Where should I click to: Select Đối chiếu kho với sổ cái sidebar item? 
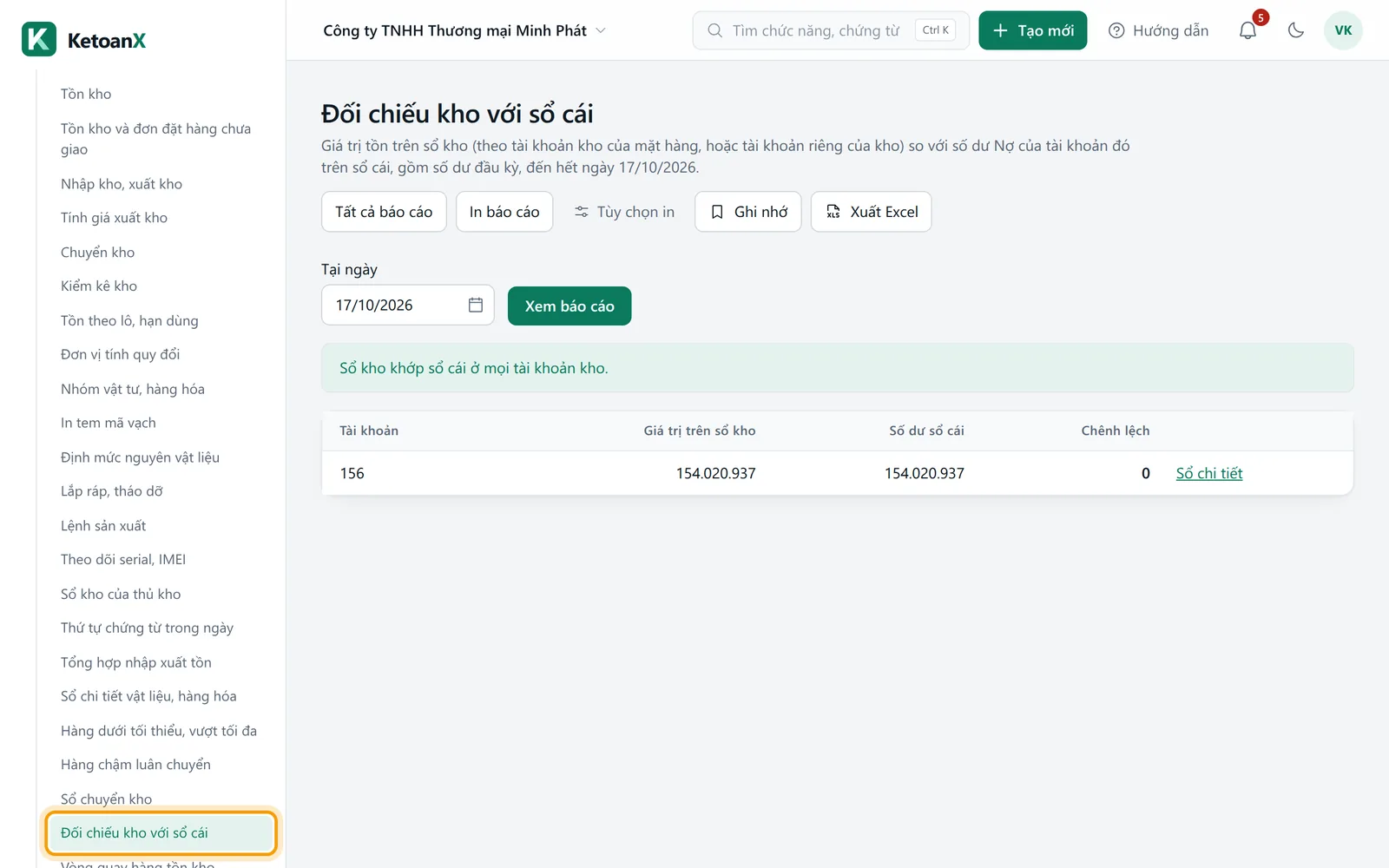point(161,833)
